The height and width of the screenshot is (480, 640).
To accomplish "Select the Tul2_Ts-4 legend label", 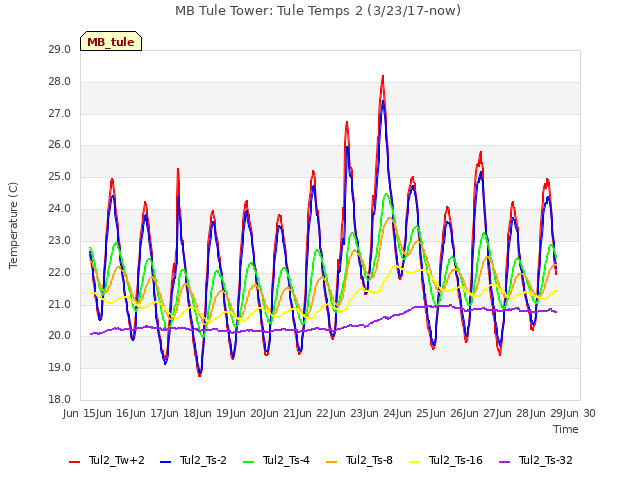I will pyautogui.click(x=286, y=460).
